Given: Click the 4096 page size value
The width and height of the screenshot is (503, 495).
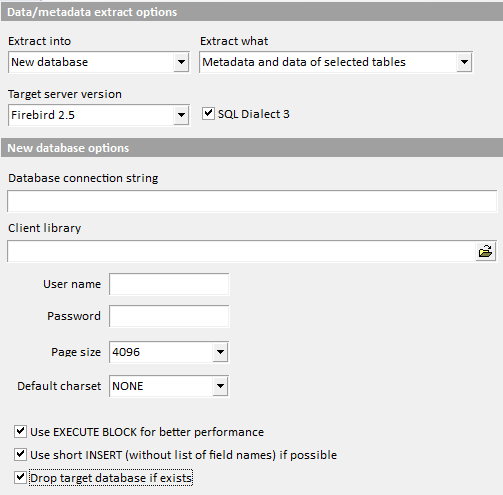Looking at the screenshot, I should [126, 352].
